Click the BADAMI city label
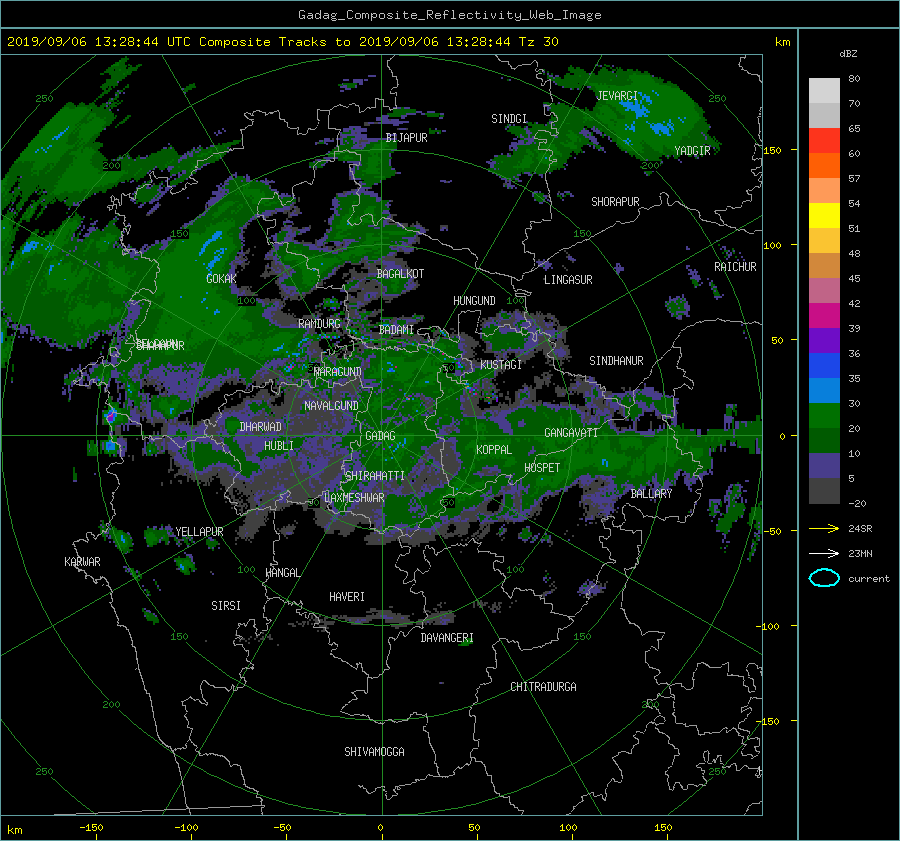Viewport: 900px width, 841px height. tap(396, 330)
